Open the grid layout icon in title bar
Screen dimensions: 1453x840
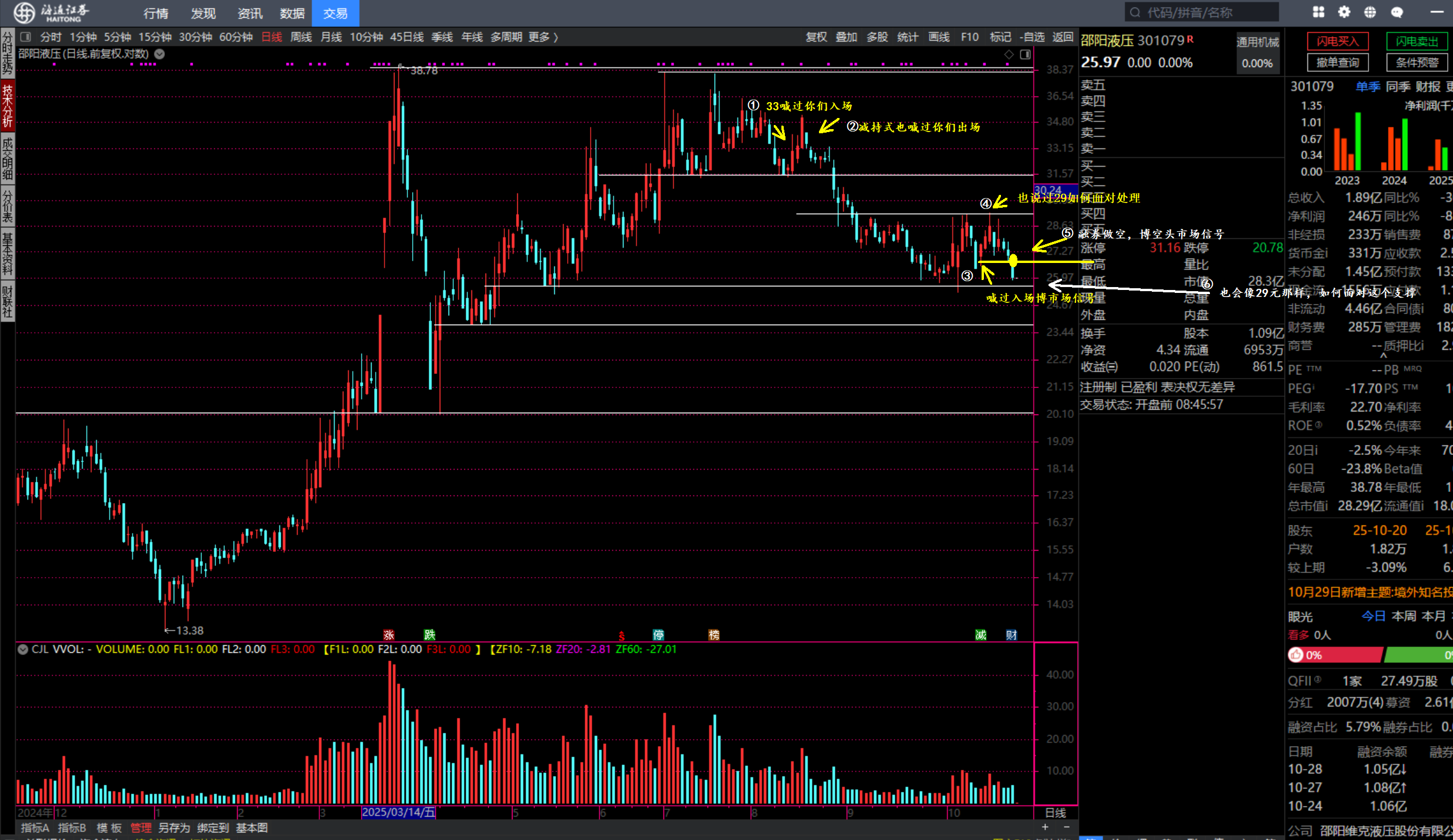click(x=1318, y=12)
